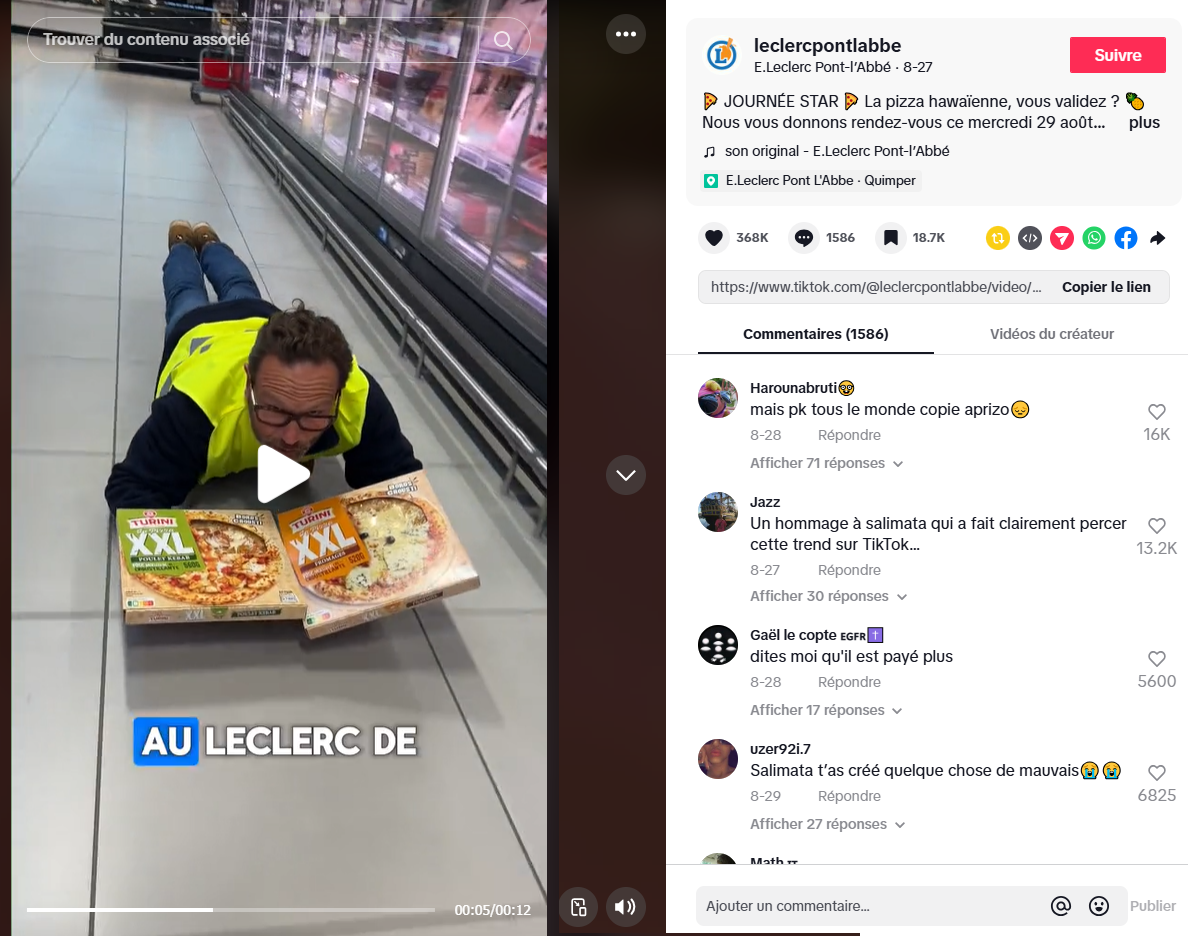
Task: Like Jazz's comment about salimata
Action: coord(1156,525)
